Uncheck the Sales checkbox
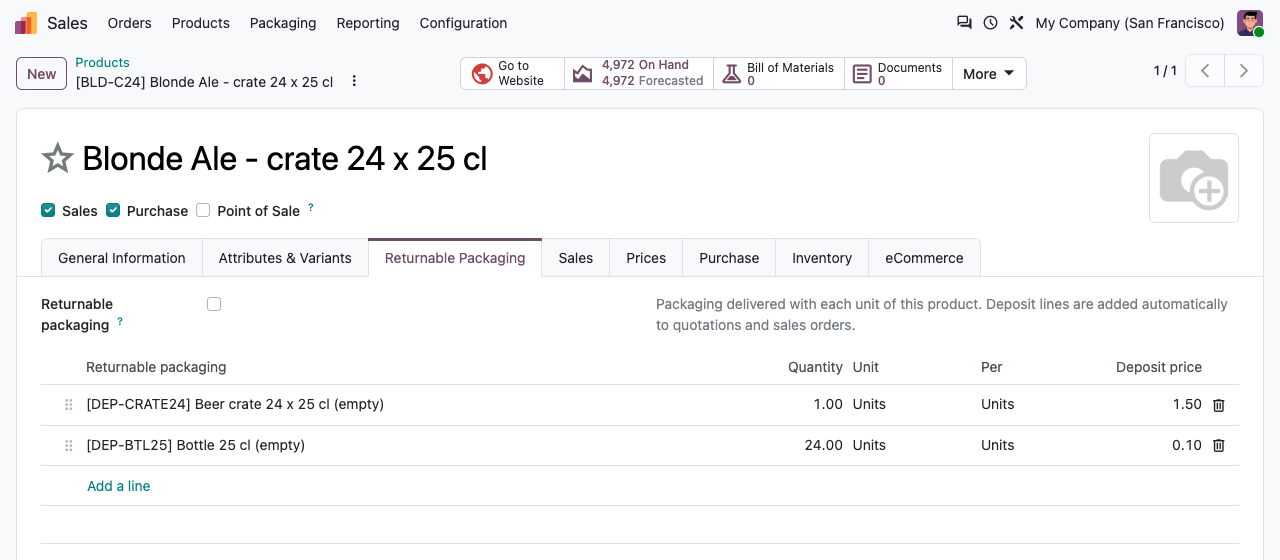 tap(48, 210)
